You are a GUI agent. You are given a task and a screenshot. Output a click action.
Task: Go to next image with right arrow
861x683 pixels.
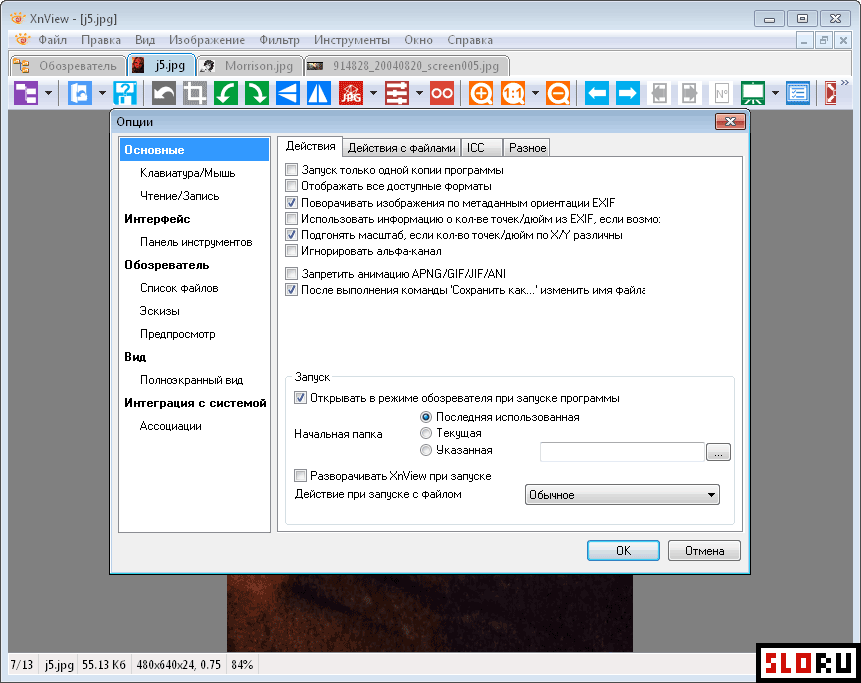(628, 94)
